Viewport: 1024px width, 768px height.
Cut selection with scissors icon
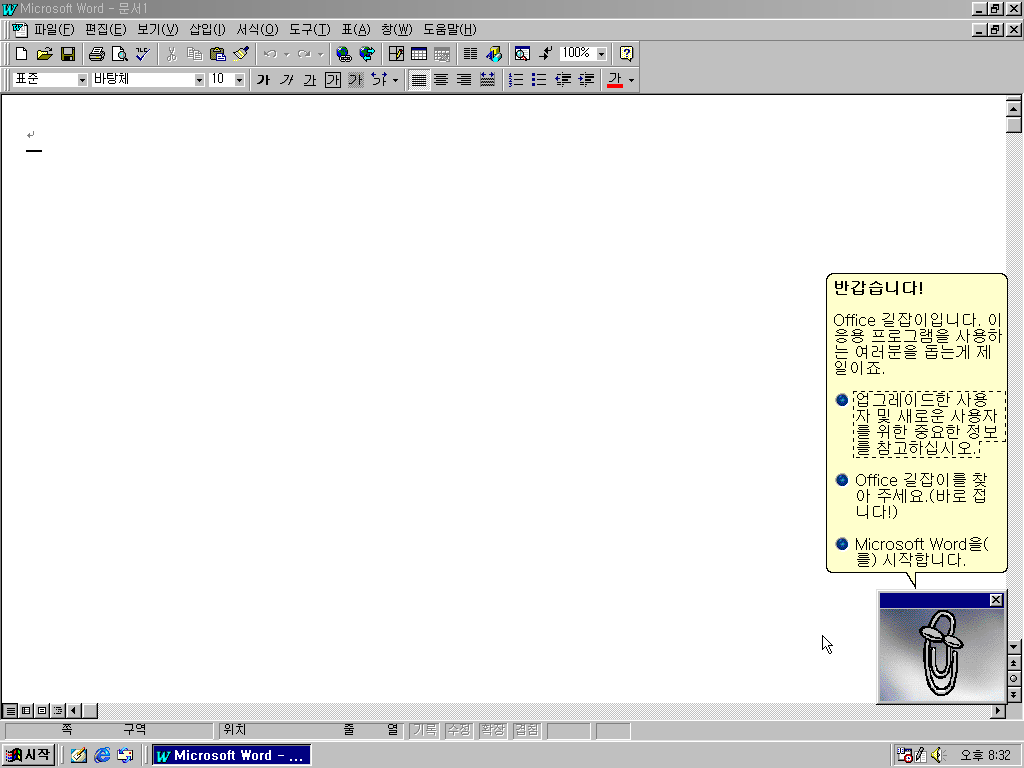coord(171,54)
